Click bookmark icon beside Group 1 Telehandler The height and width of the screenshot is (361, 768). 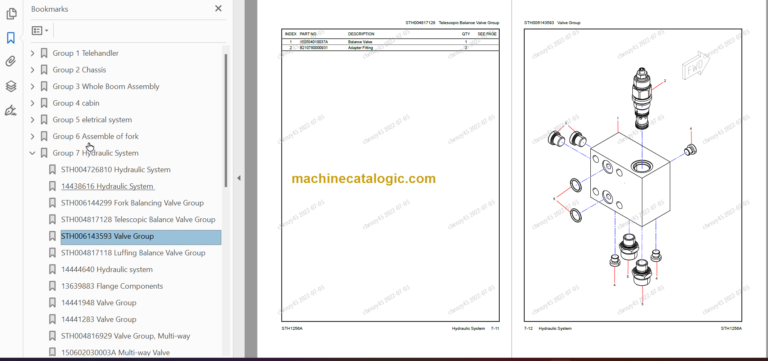point(44,53)
